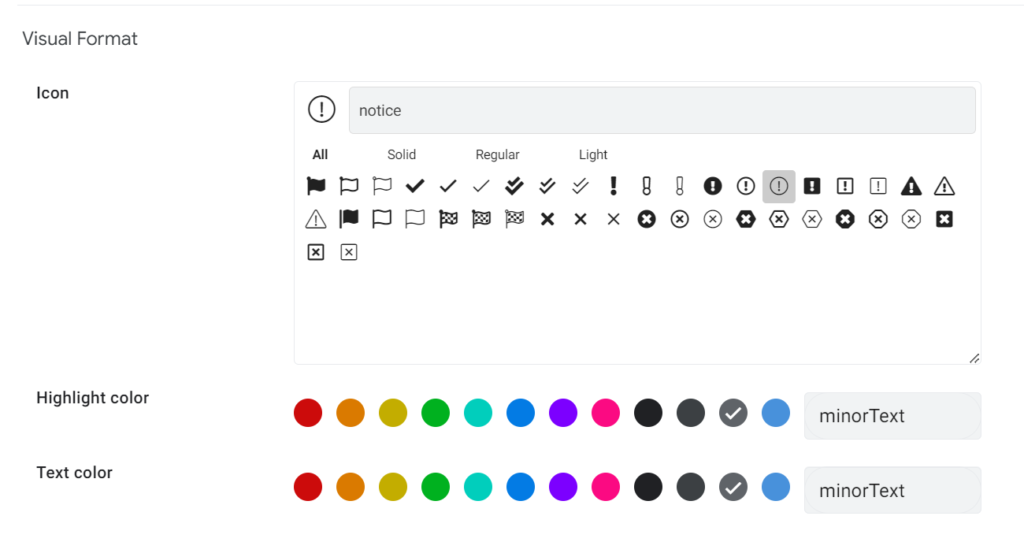Show All icons filter tab
The image size is (1024, 553).
pyautogui.click(x=320, y=155)
